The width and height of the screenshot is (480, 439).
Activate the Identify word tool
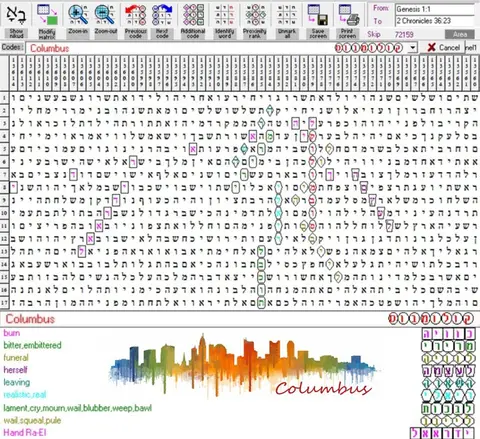224,21
